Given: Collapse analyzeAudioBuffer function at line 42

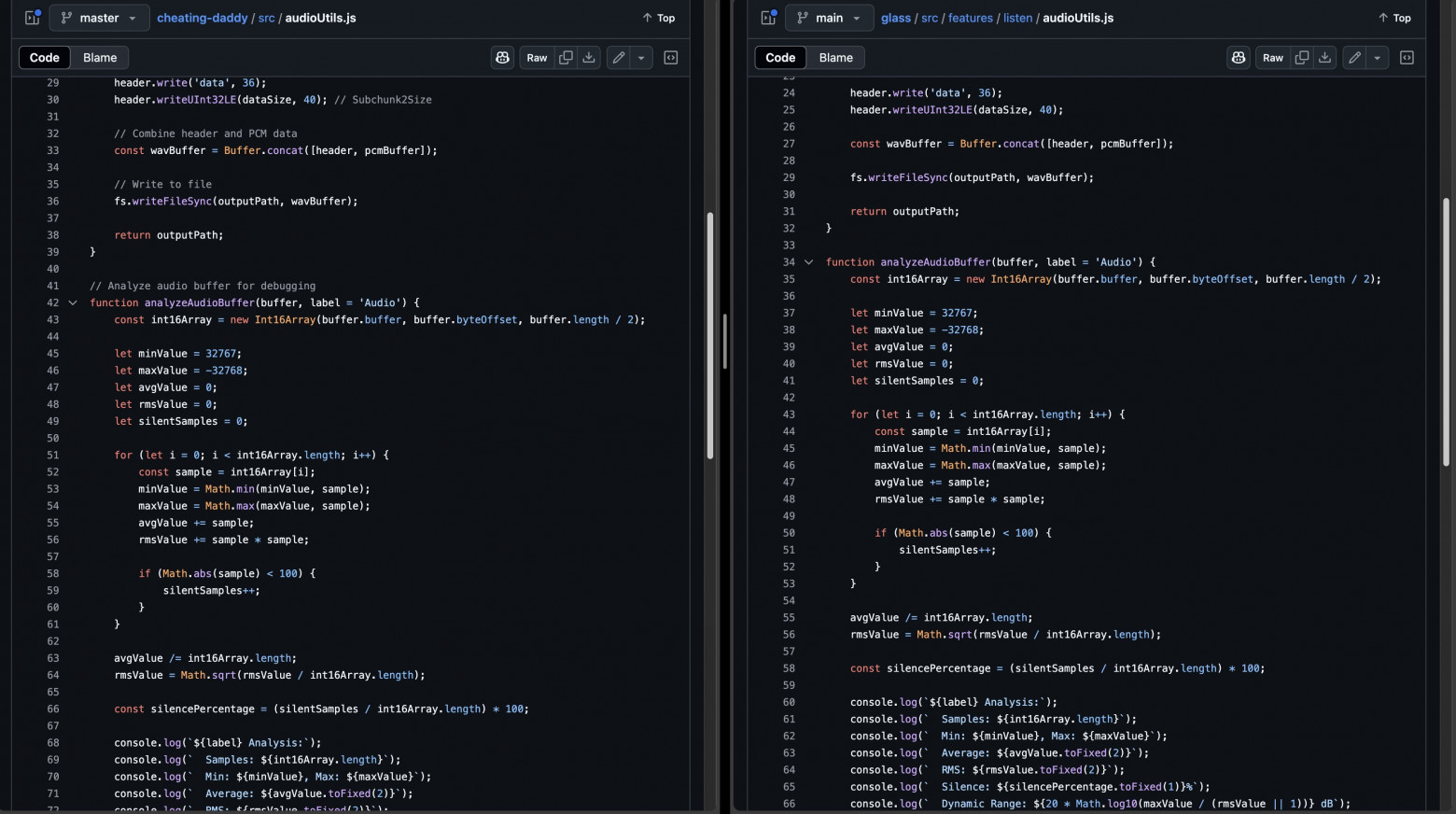Looking at the screenshot, I should click(x=73, y=302).
